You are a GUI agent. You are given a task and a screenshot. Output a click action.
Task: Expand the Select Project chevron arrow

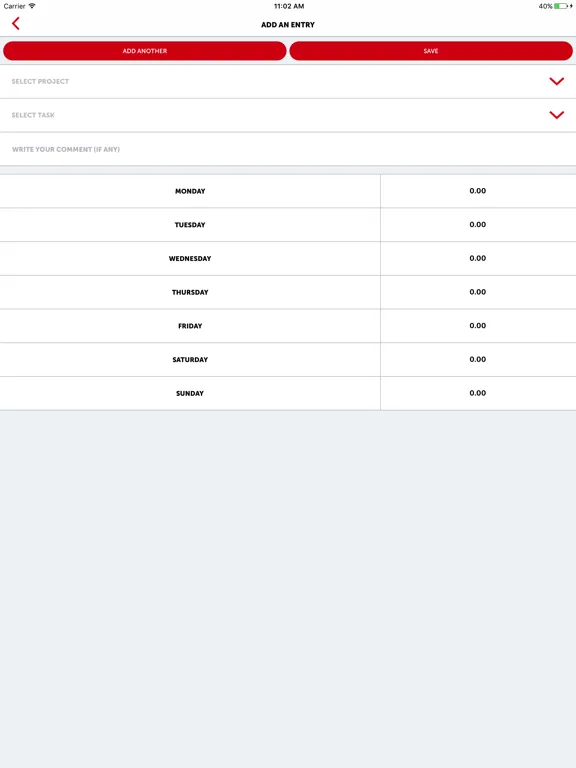point(556,81)
